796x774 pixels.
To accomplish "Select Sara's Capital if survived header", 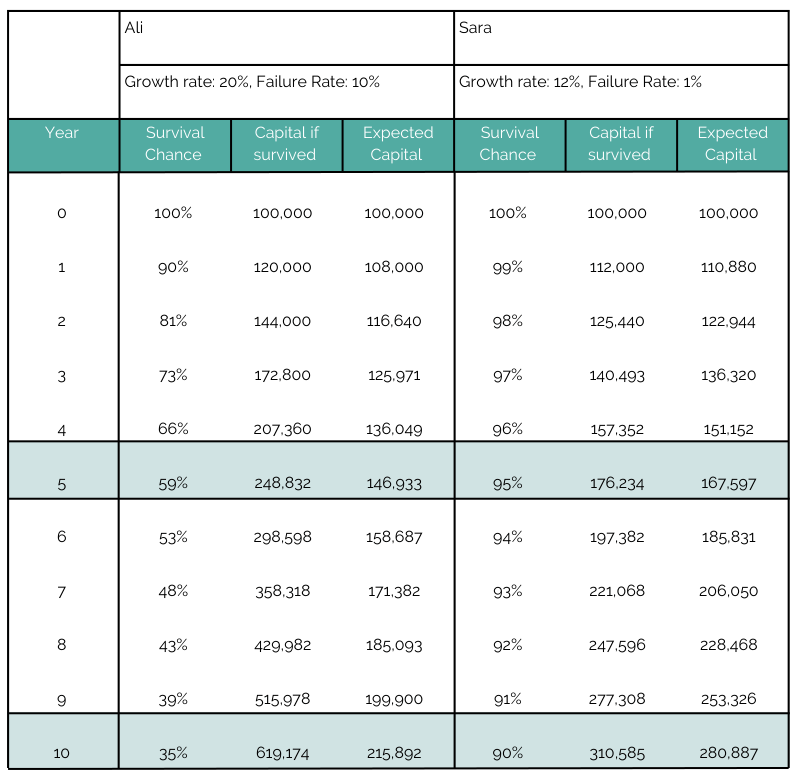I will pyautogui.click(x=619, y=144).
